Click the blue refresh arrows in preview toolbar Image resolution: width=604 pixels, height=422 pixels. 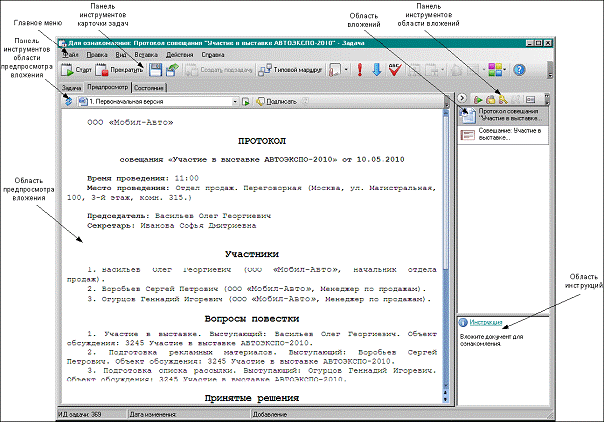(69, 101)
